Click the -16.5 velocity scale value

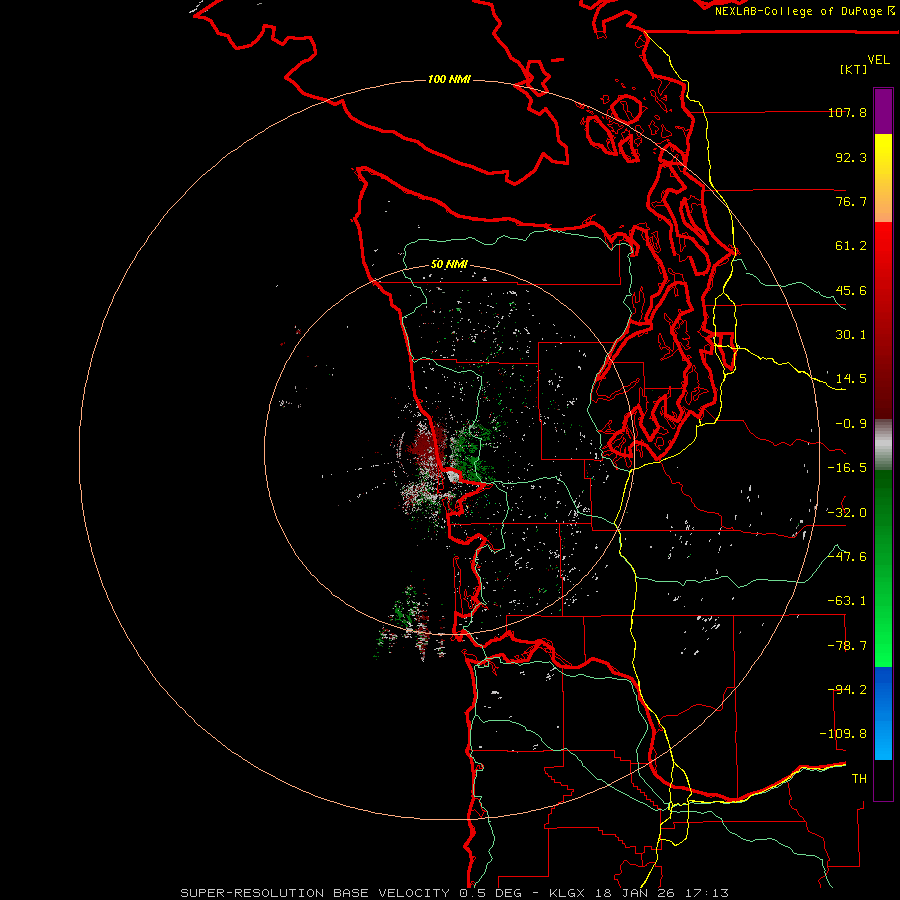click(x=847, y=468)
